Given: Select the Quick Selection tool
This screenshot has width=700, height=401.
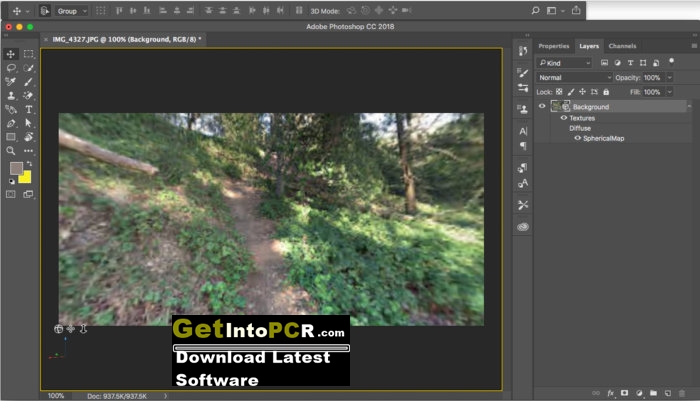Looking at the screenshot, I should [29, 68].
